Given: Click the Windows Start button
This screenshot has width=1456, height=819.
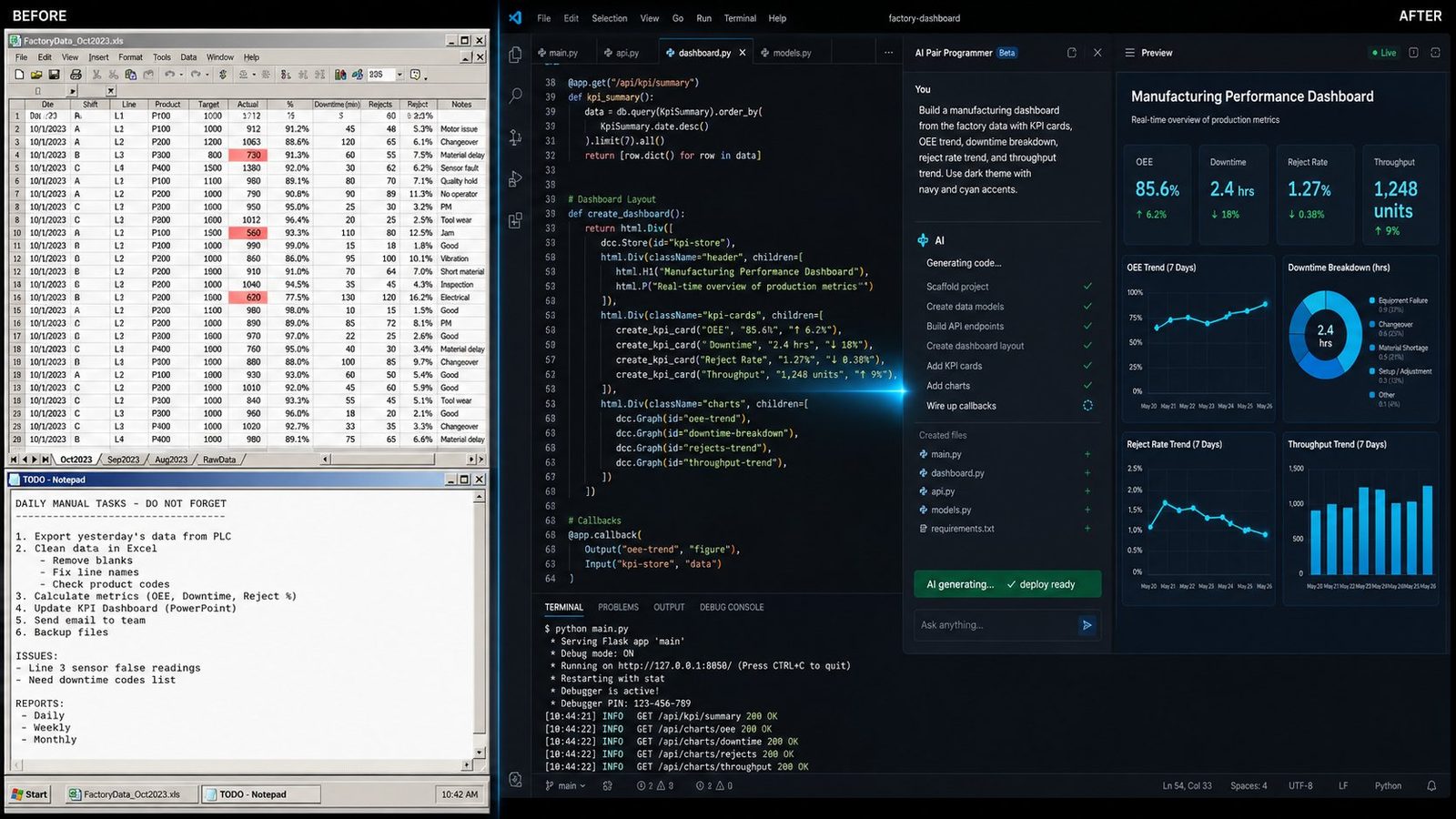Looking at the screenshot, I should tap(29, 794).
